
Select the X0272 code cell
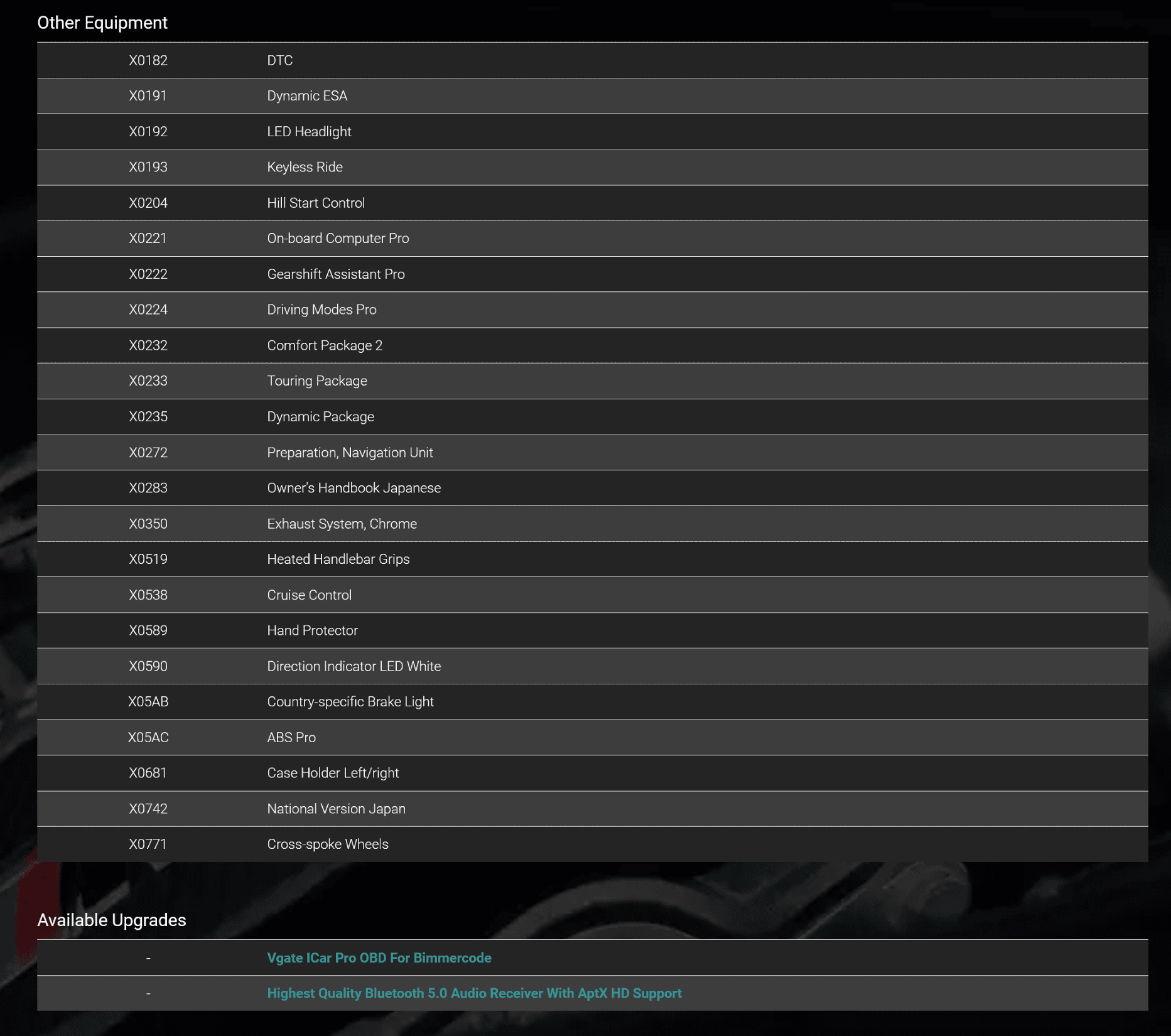coord(148,453)
